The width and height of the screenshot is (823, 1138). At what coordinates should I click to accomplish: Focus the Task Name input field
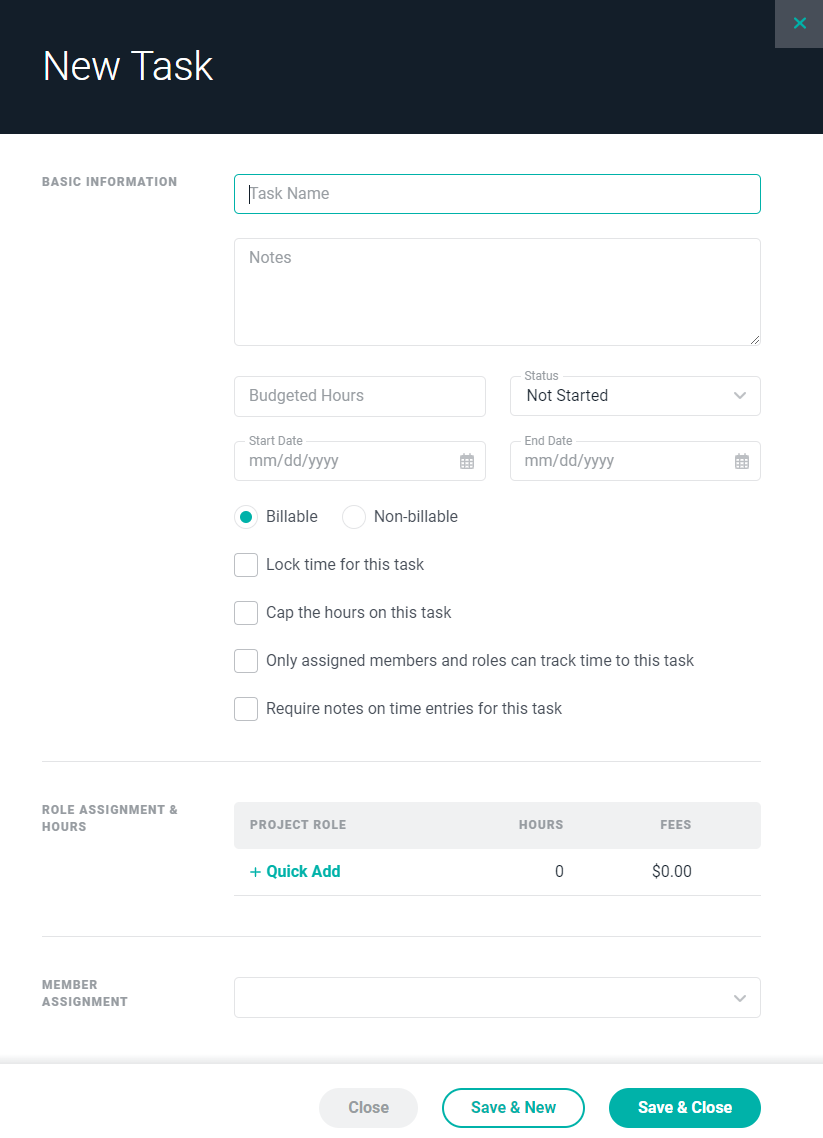pyautogui.click(x=497, y=194)
